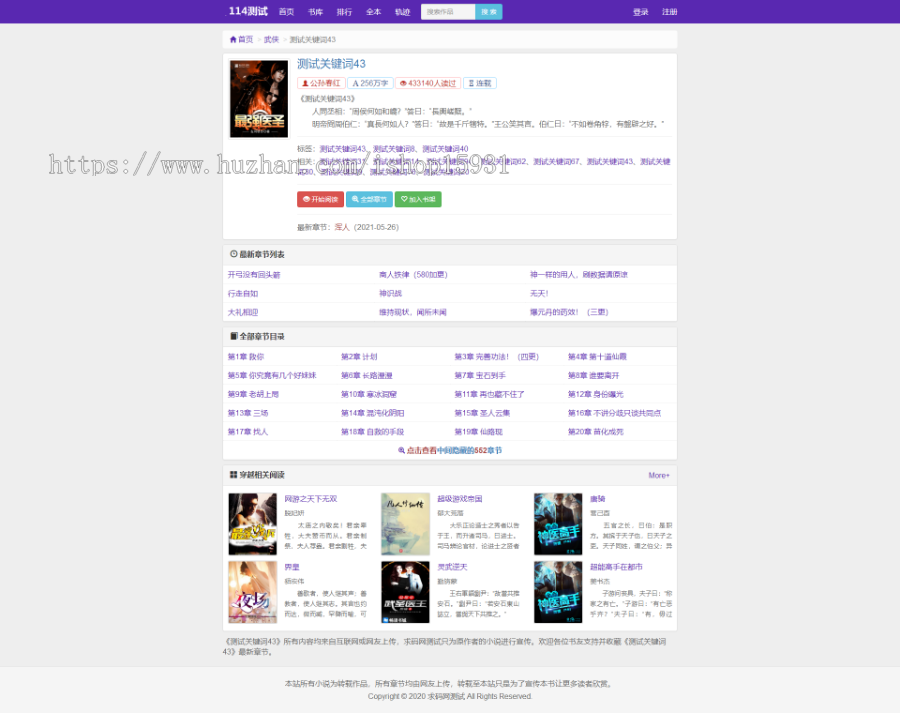The image size is (900, 713).
Task: Open related book title 网游之天下无双
Action: point(311,499)
